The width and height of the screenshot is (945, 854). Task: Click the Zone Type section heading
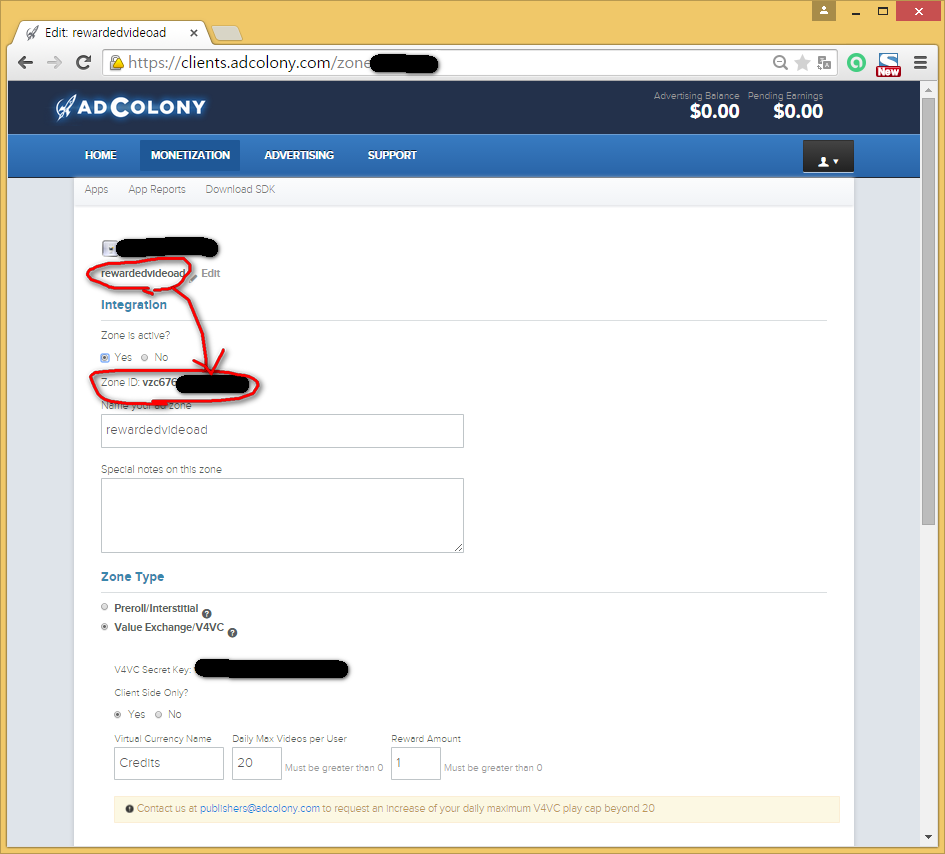click(133, 577)
